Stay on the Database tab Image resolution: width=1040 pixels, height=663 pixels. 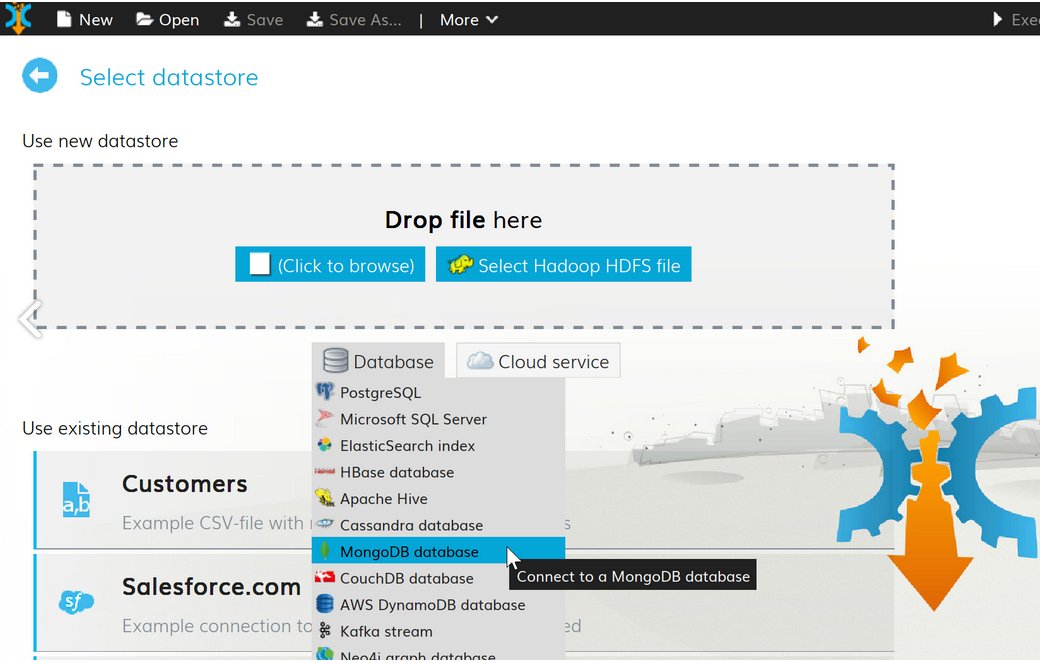coord(380,361)
